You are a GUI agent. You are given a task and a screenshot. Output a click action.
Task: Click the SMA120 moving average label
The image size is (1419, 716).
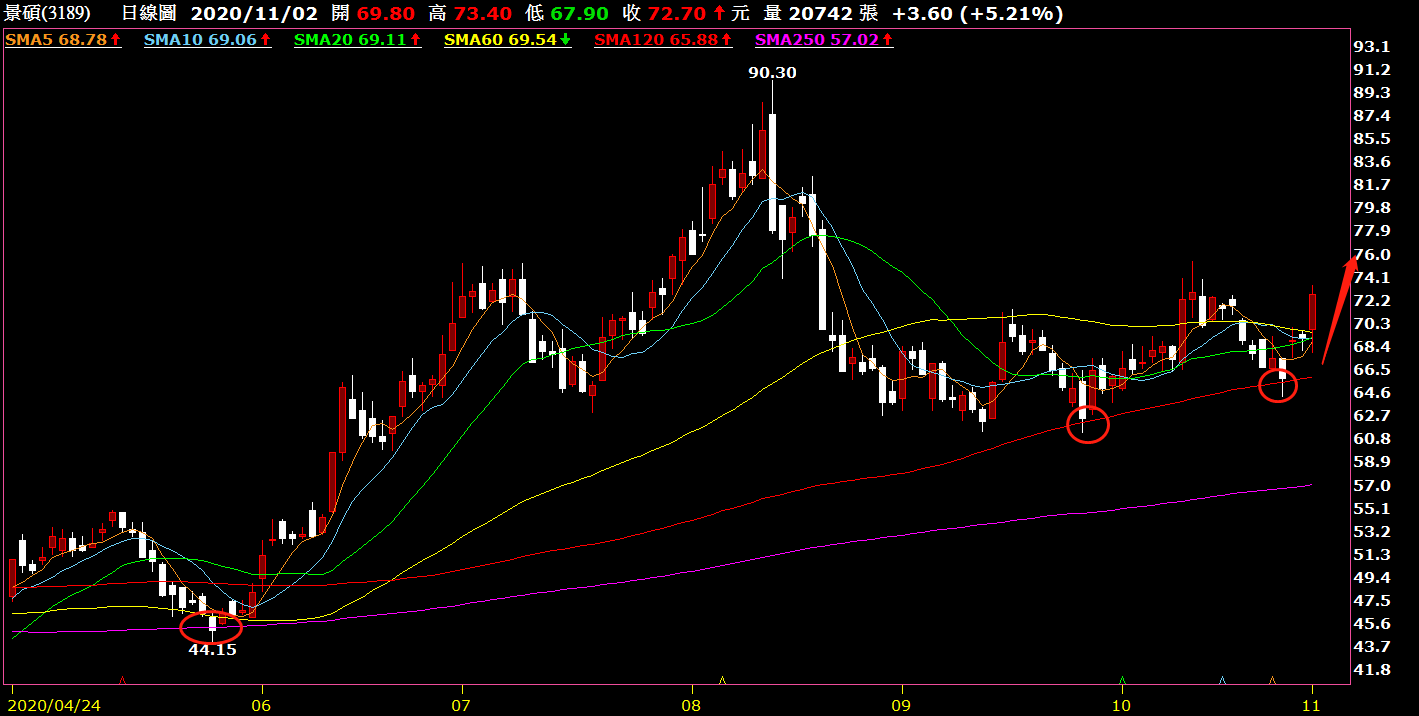tap(663, 40)
